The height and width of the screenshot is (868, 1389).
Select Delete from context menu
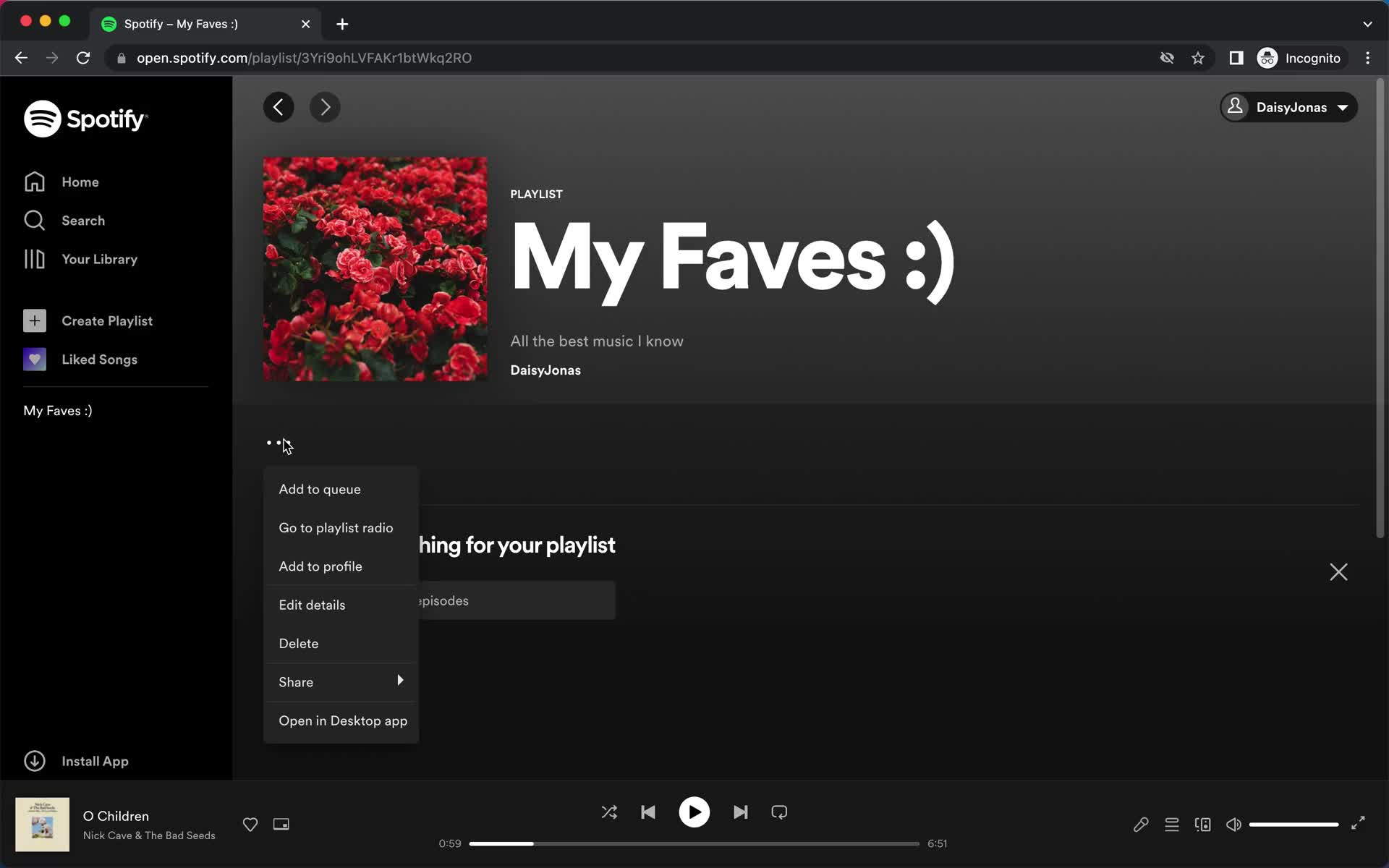298,642
